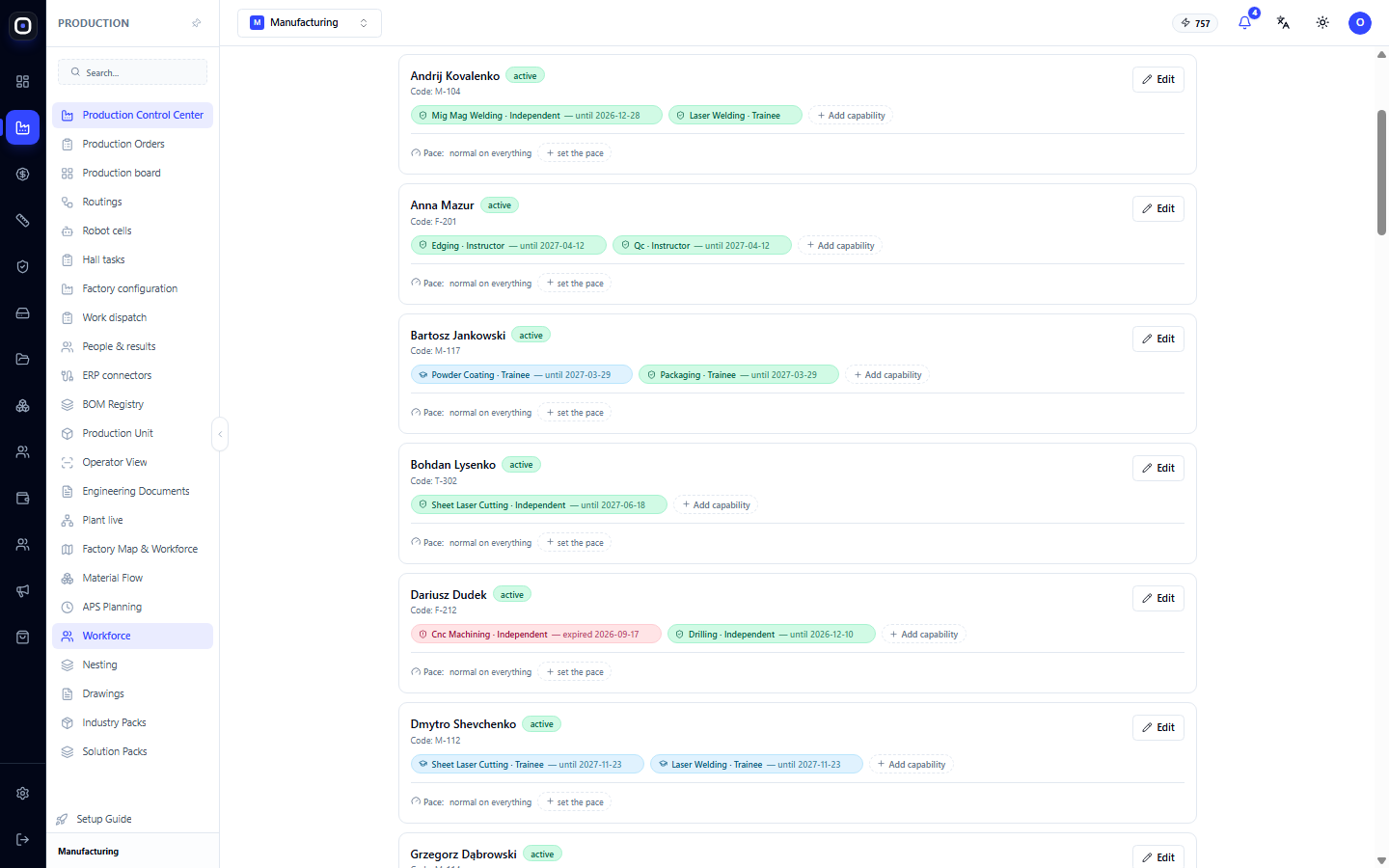The height and width of the screenshot is (868, 1389).
Task: Add capability for Anna Mazur
Action: pos(840,246)
